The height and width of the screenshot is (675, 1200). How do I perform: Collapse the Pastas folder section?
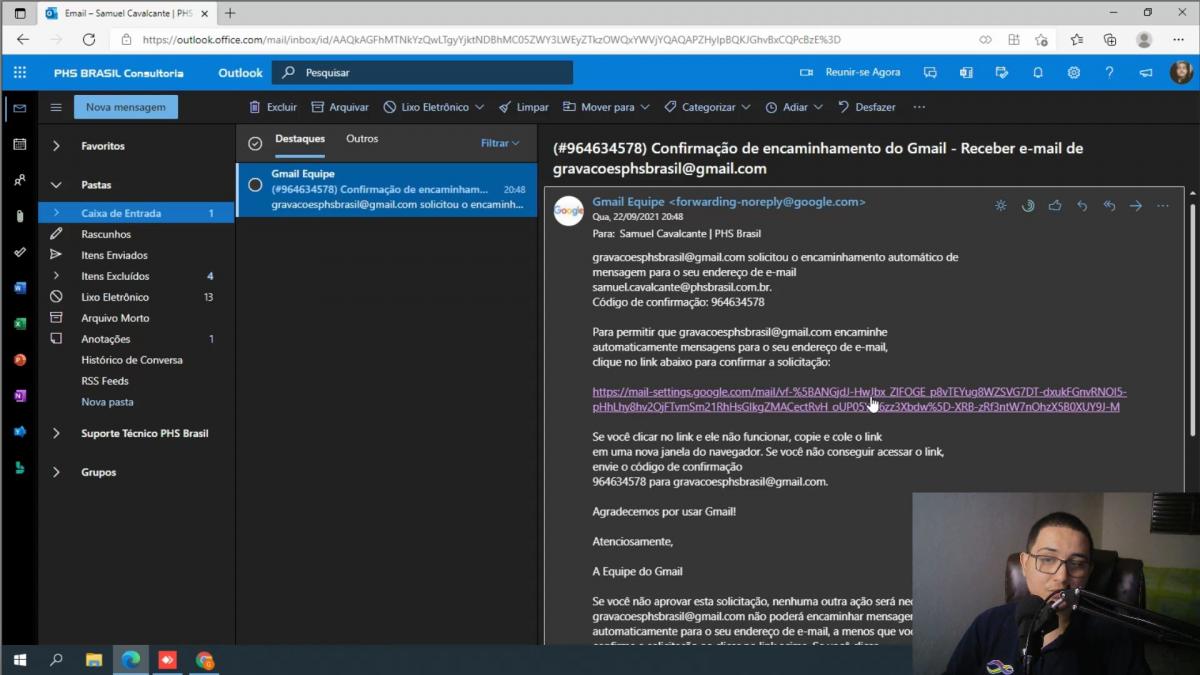point(56,185)
